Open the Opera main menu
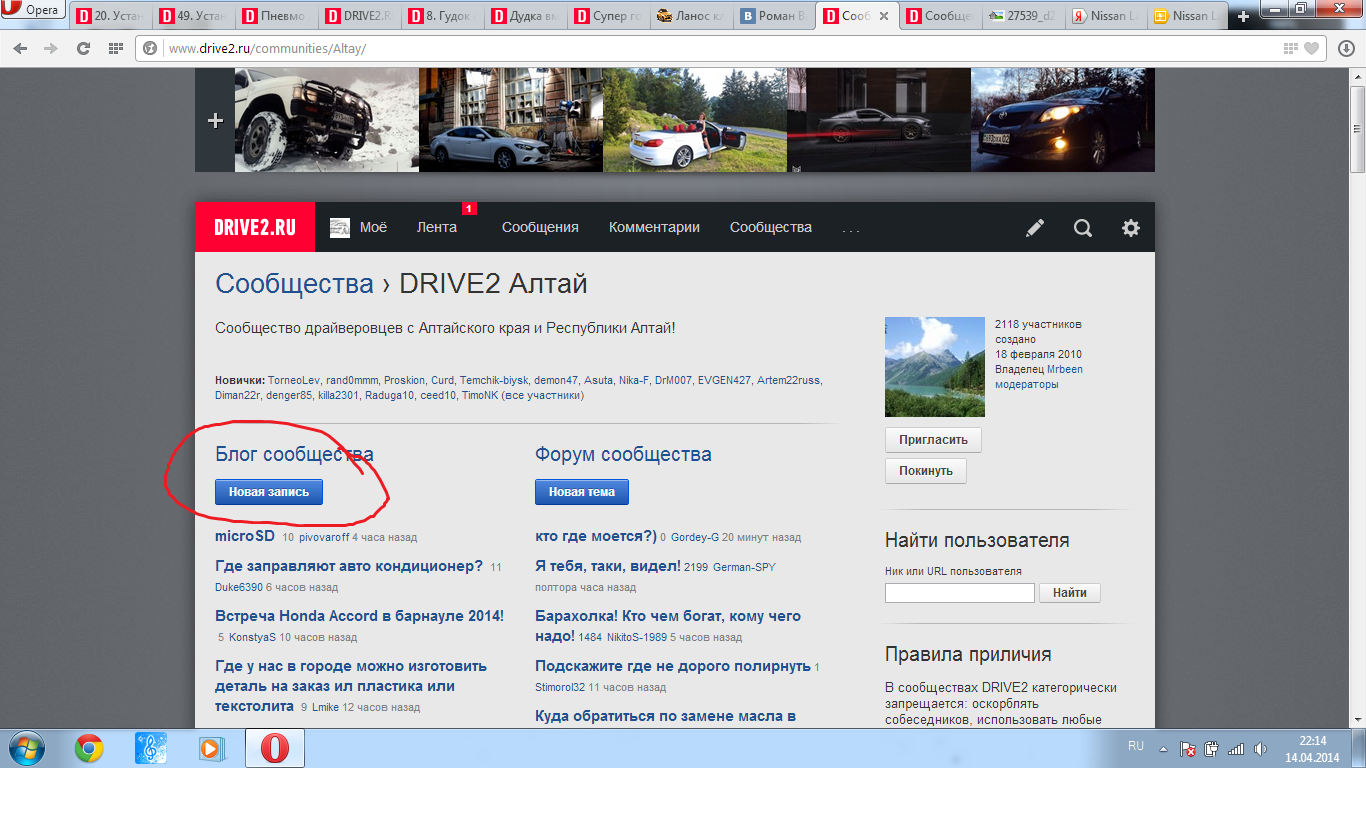This screenshot has width=1366, height=830. [34, 11]
